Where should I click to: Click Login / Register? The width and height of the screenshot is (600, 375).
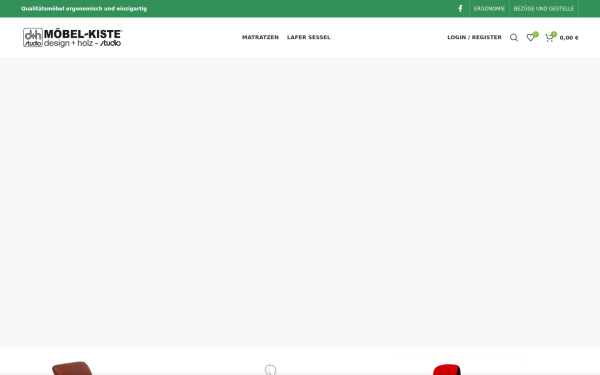(474, 37)
